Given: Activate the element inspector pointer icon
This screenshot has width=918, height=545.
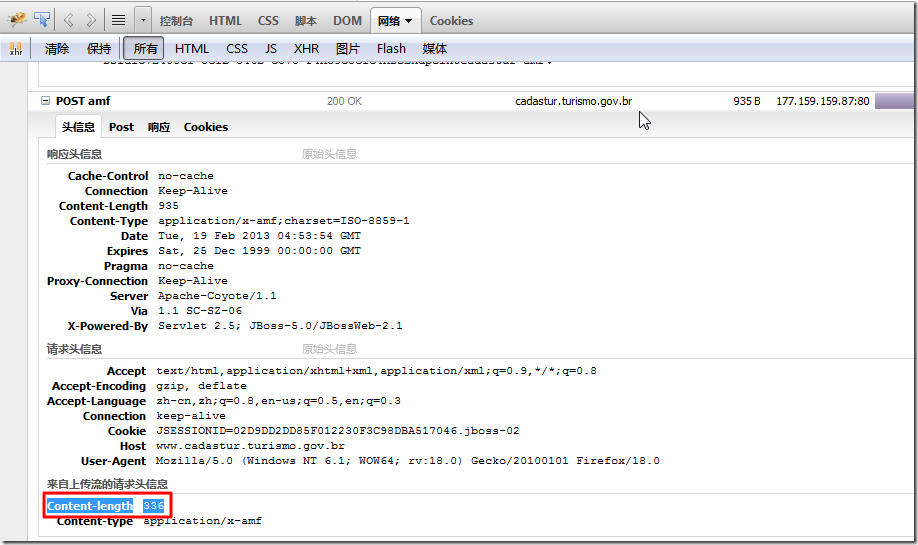Looking at the screenshot, I should coord(42,20).
